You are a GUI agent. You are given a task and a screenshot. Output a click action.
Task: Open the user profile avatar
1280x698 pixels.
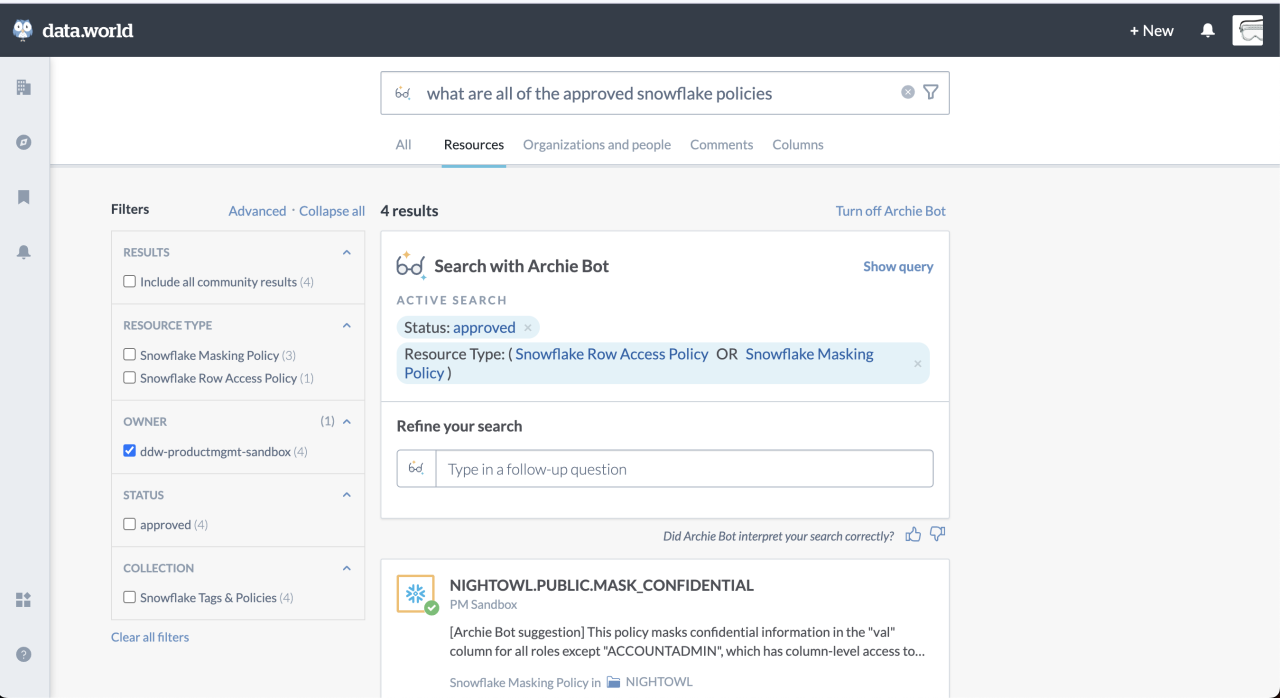coord(1248,31)
